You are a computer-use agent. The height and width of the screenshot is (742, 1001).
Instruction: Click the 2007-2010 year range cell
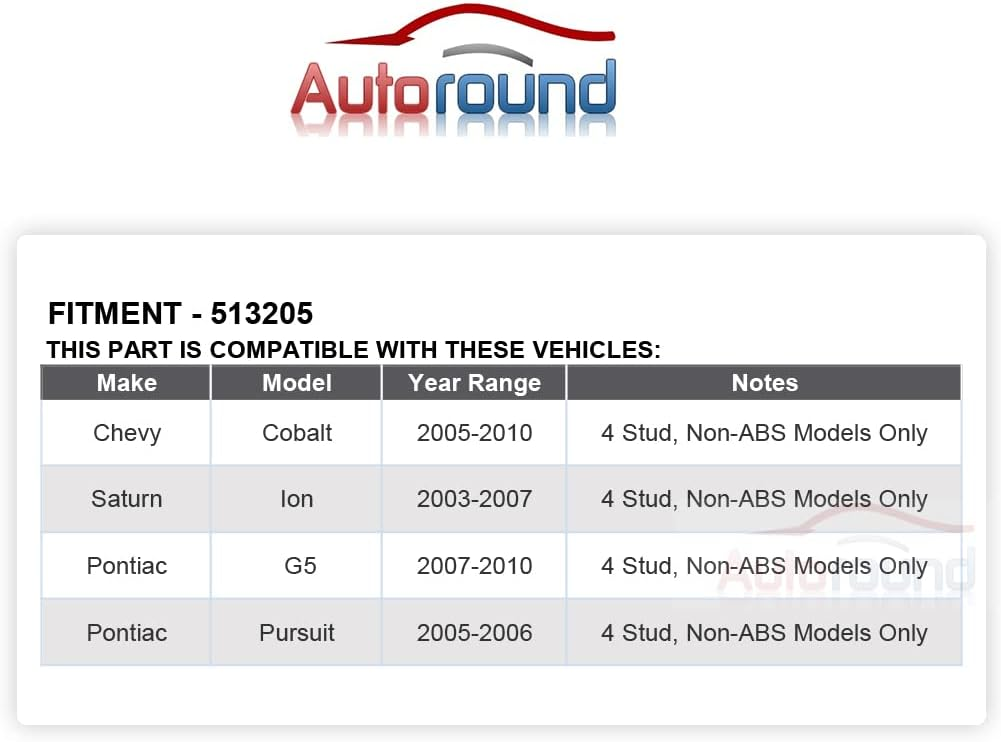tap(474, 566)
